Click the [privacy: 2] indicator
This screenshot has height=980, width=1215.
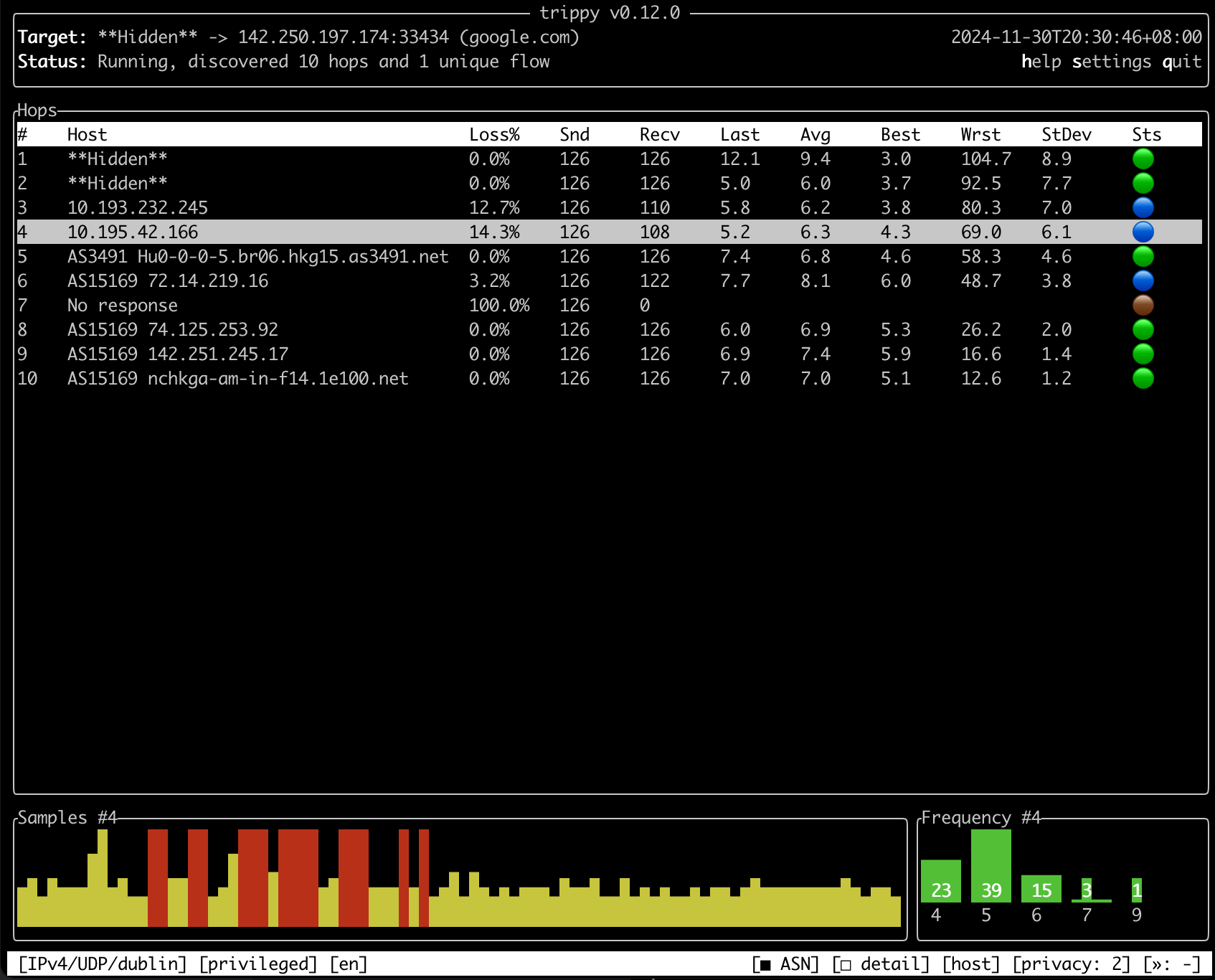click(x=1072, y=963)
